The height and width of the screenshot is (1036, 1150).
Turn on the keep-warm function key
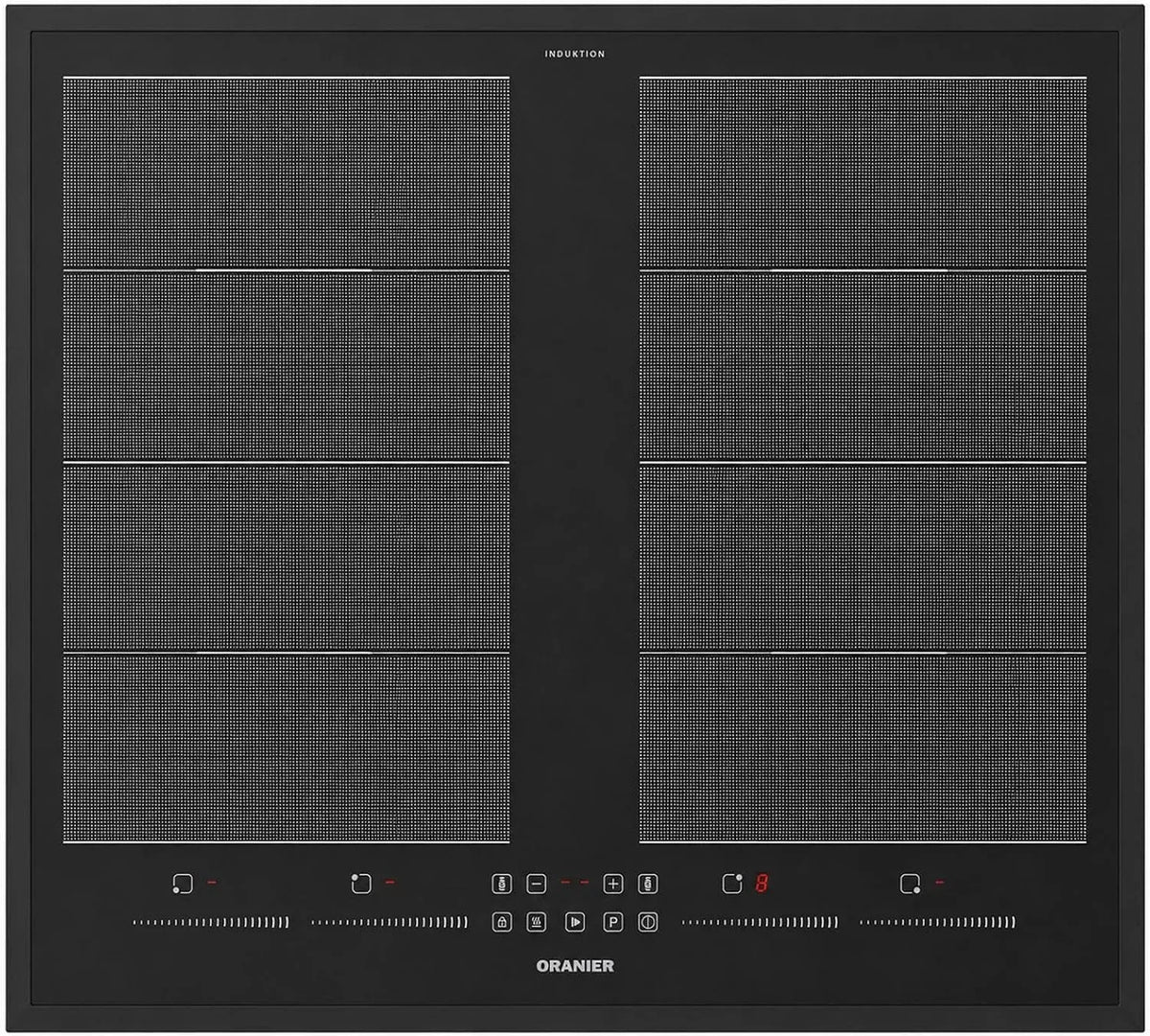(x=537, y=923)
